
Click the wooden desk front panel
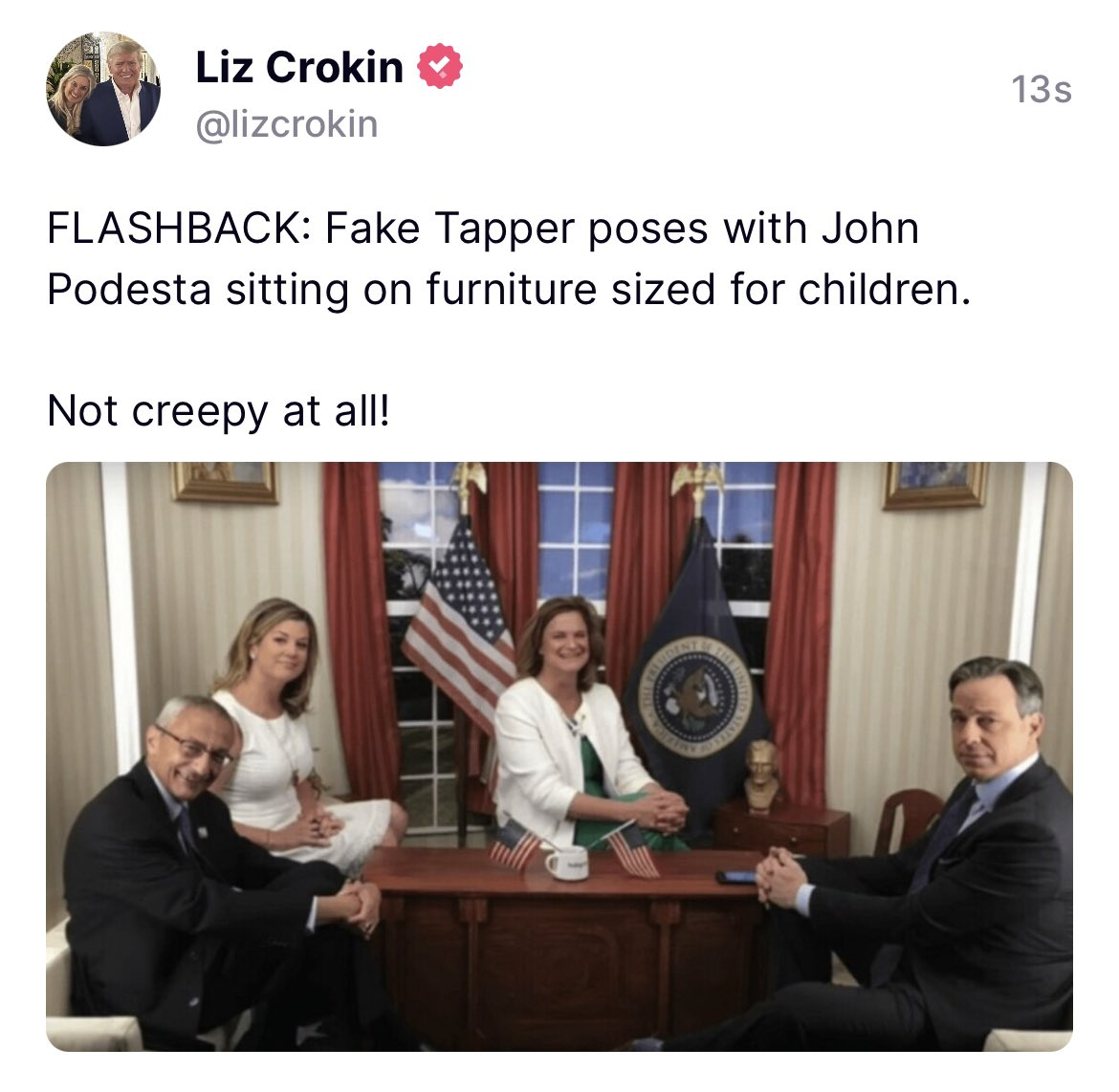click(x=563, y=964)
